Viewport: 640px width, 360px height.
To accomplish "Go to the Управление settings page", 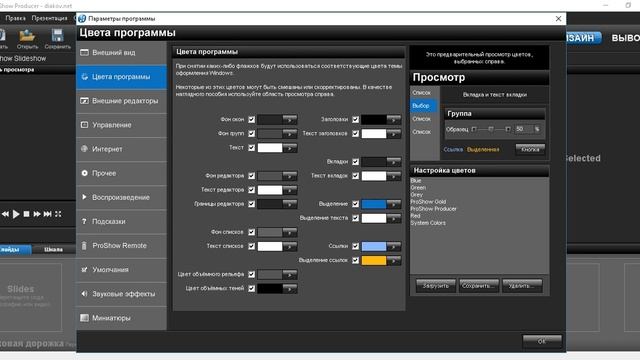I will 121,125.
